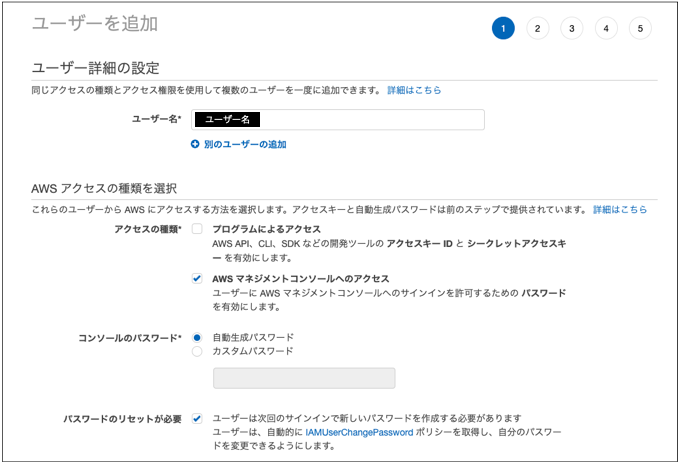Click the 別のユーザーの追加 link

(x=245, y=144)
